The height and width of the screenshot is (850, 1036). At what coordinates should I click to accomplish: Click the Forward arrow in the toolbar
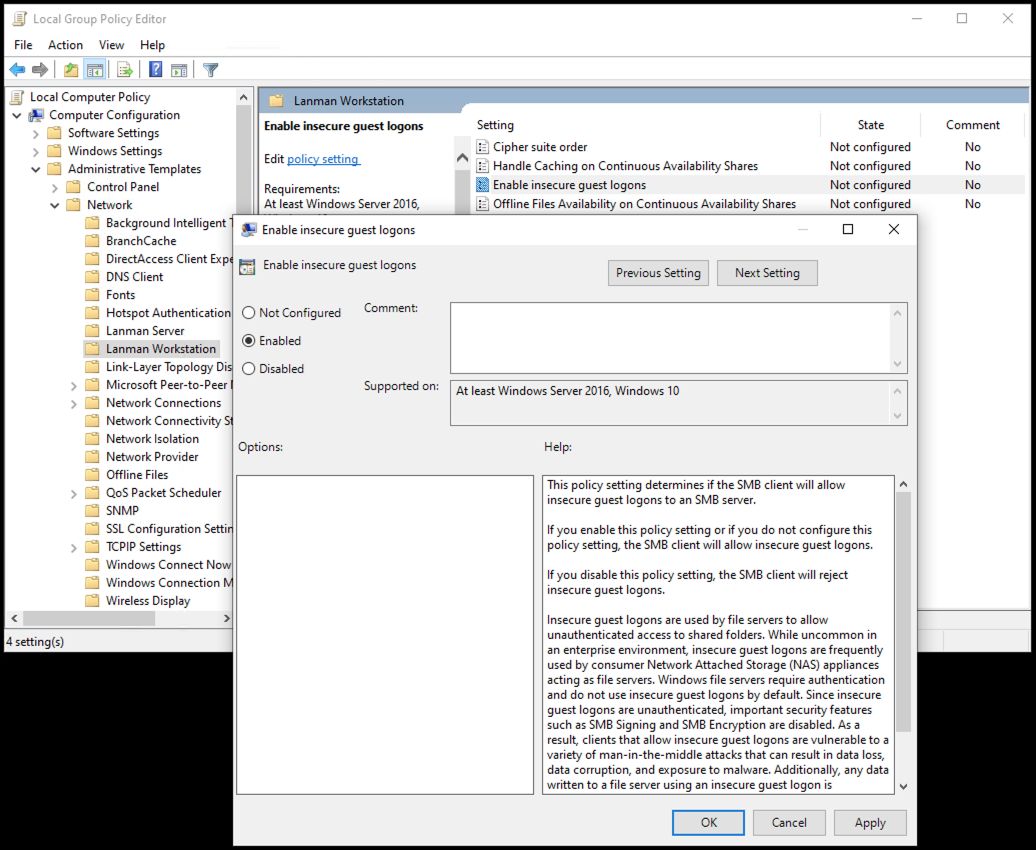[40, 69]
